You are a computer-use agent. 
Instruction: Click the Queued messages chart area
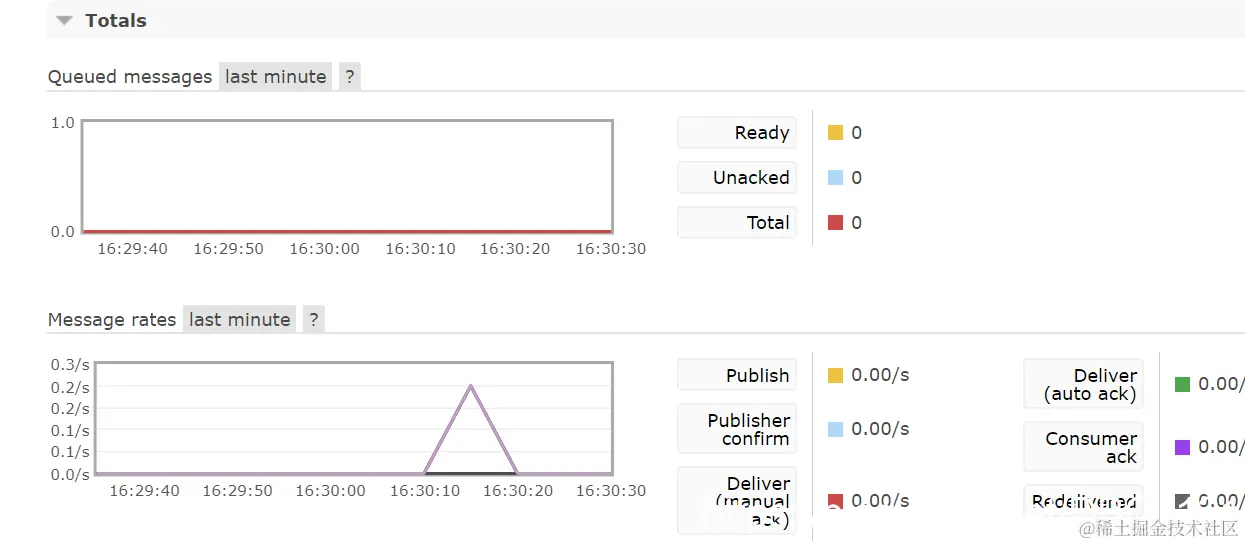tap(347, 177)
